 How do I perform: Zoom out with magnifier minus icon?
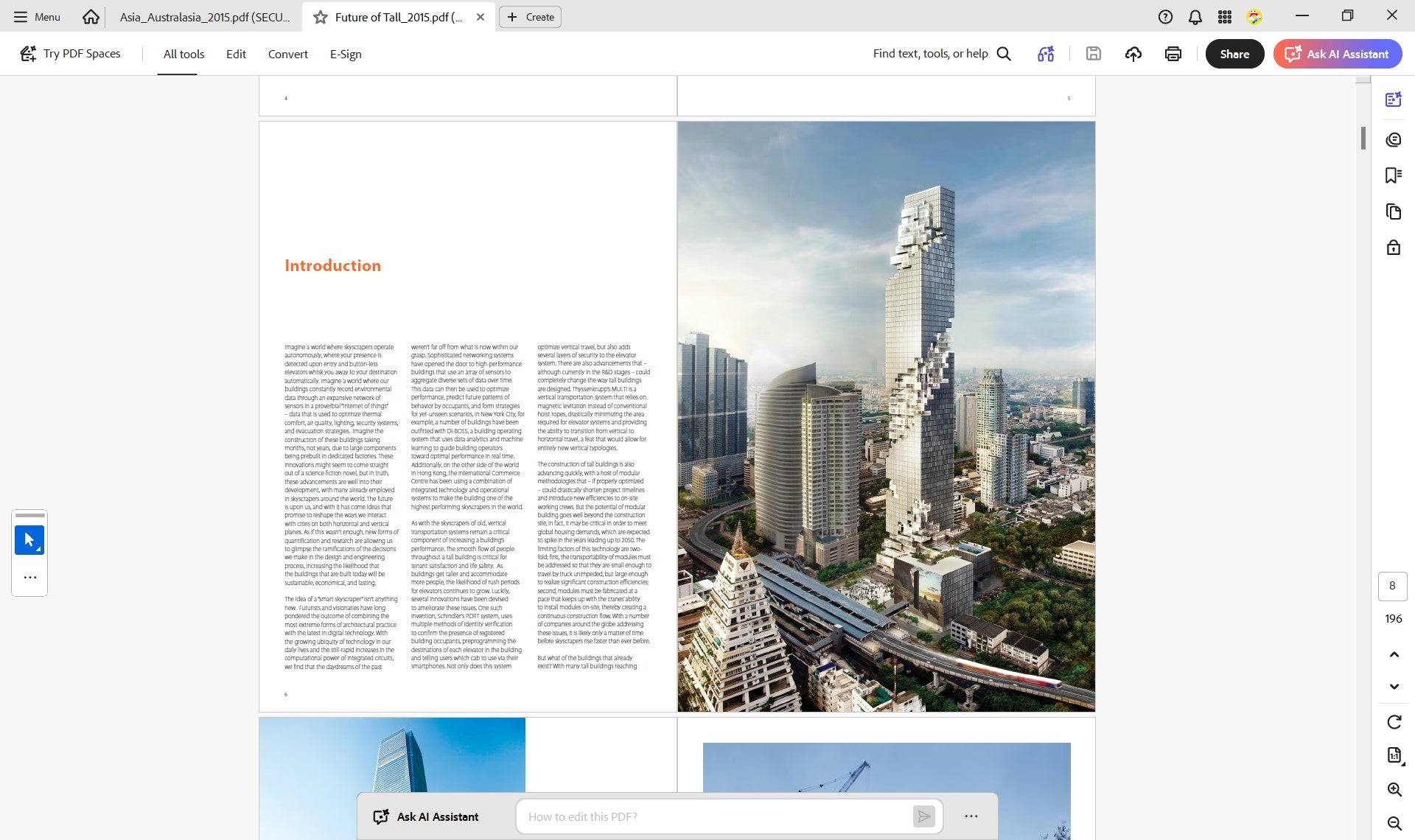[1394, 824]
